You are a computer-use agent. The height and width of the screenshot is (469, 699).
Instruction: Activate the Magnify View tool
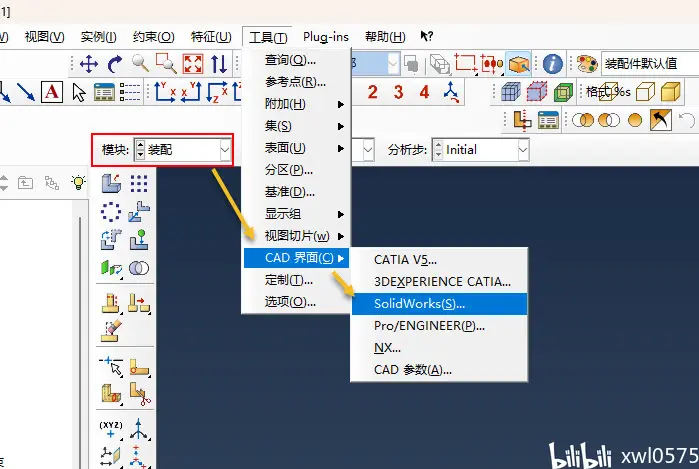point(140,64)
